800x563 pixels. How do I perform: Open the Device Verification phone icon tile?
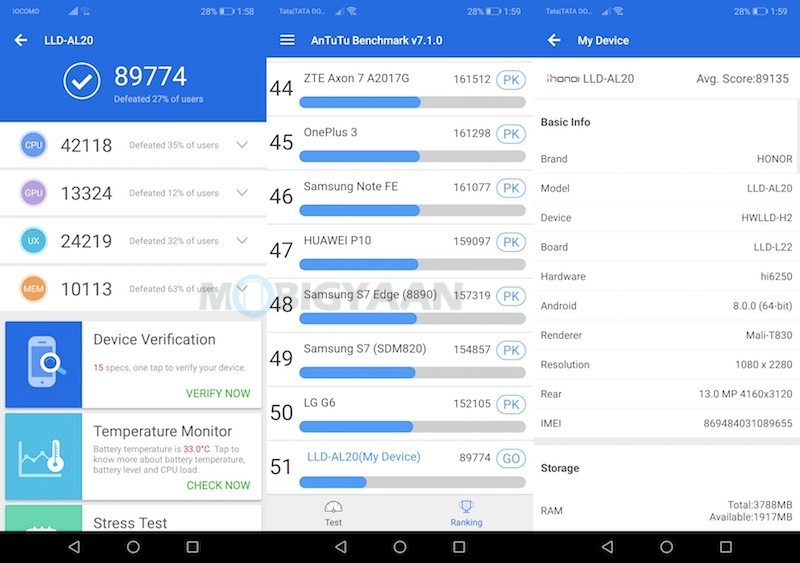click(x=43, y=364)
